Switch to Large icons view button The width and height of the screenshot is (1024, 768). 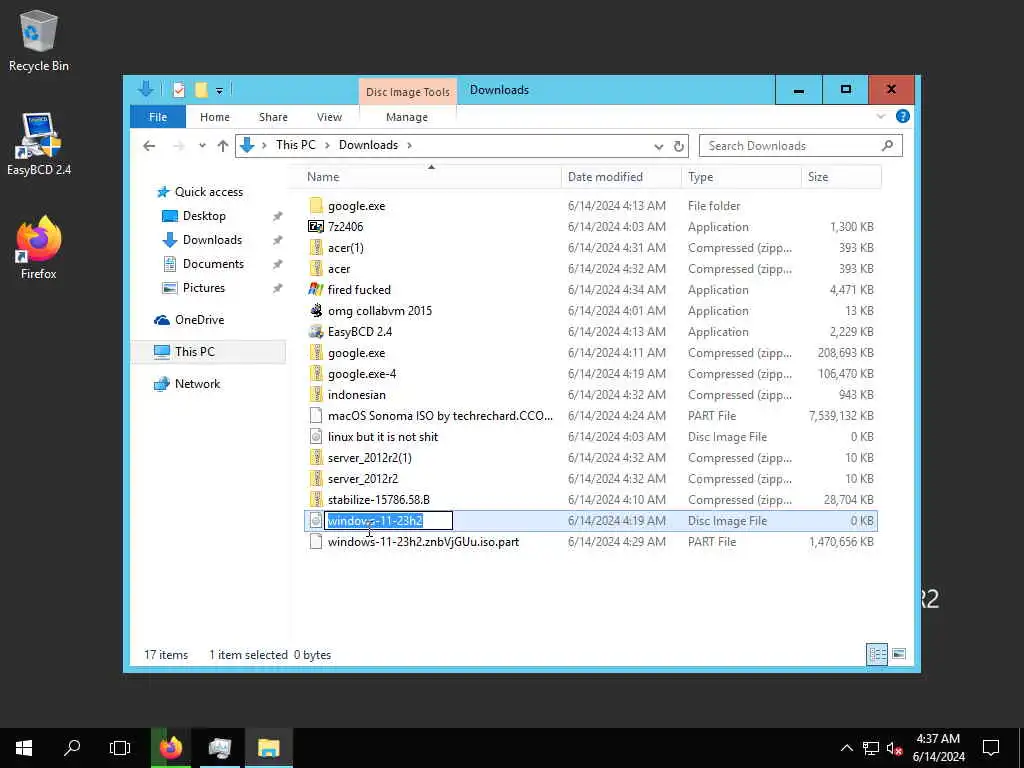tap(899, 654)
